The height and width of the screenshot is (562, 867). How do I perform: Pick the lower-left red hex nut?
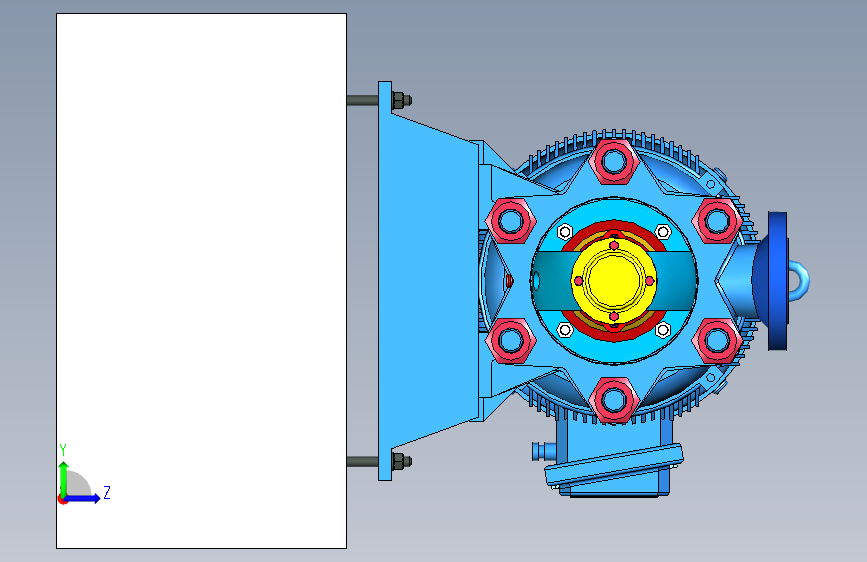click(510, 340)
